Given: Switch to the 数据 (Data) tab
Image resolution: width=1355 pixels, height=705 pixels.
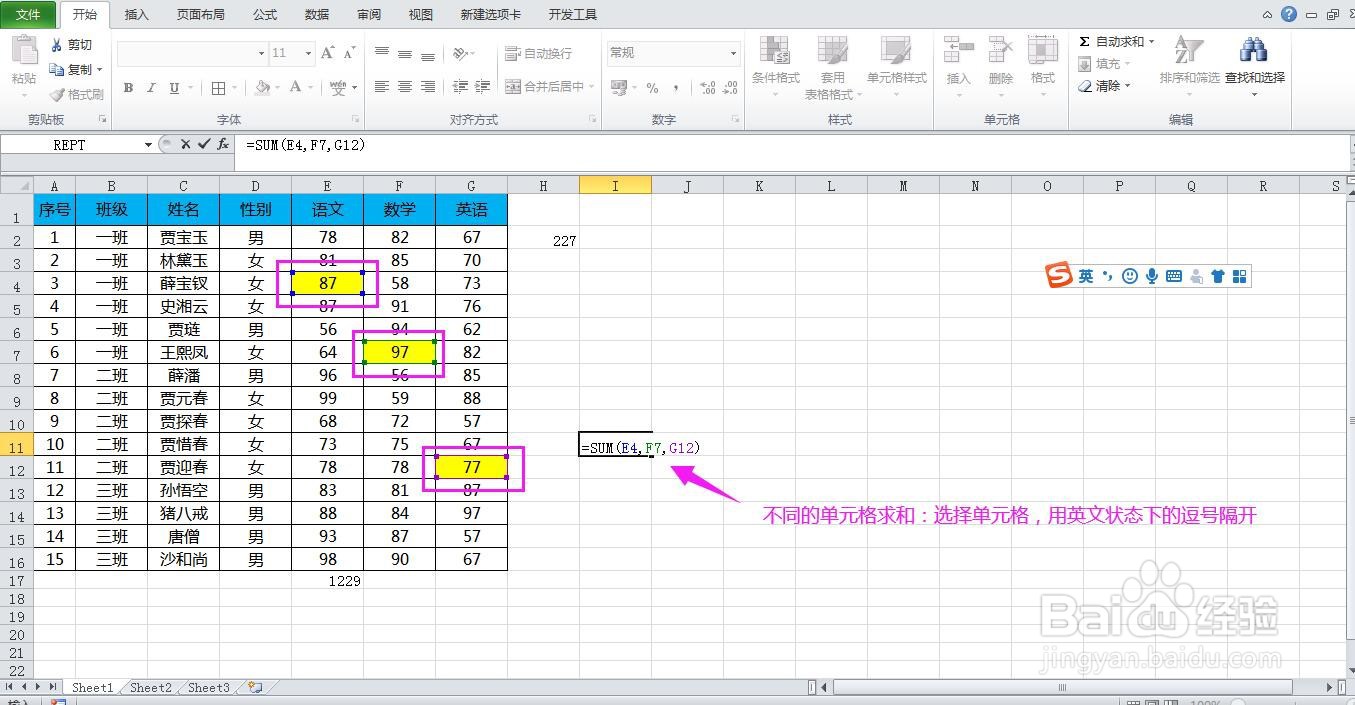Looking at the screenshot, I should [317, 15].
